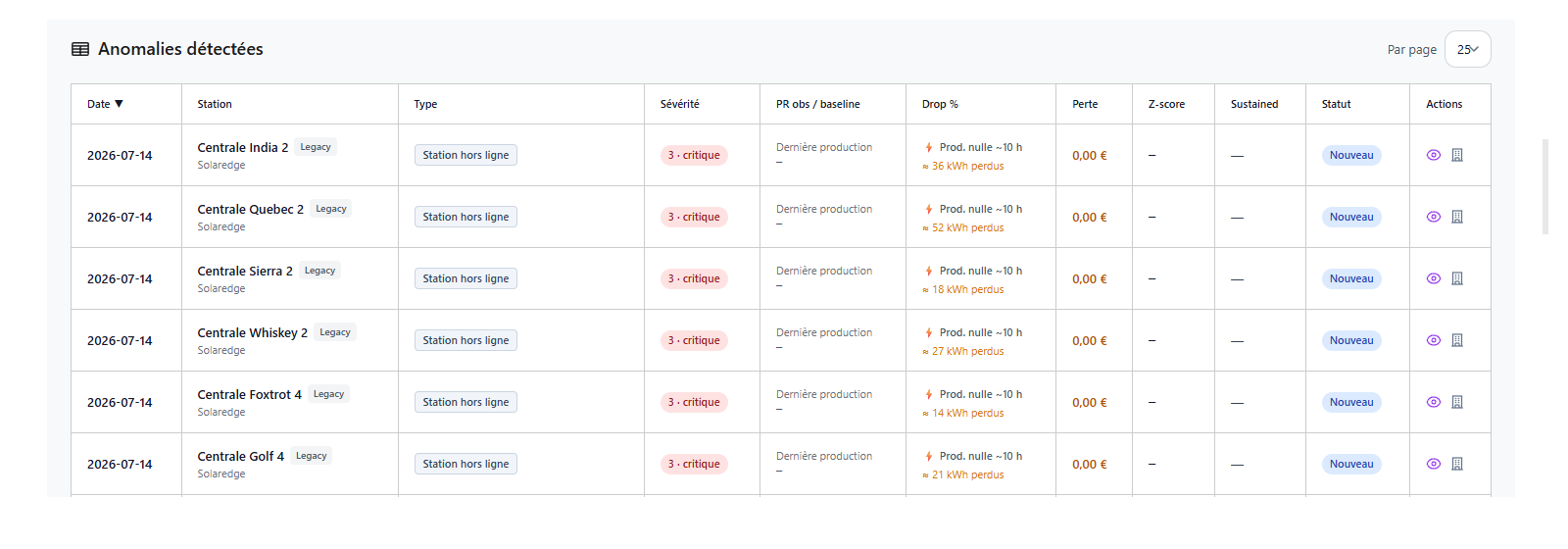Image resolution: width=1568 pixels, height=549 pixels.
Task: Click the vertical scrollbar thumb at right
Action: point(1545,186)
